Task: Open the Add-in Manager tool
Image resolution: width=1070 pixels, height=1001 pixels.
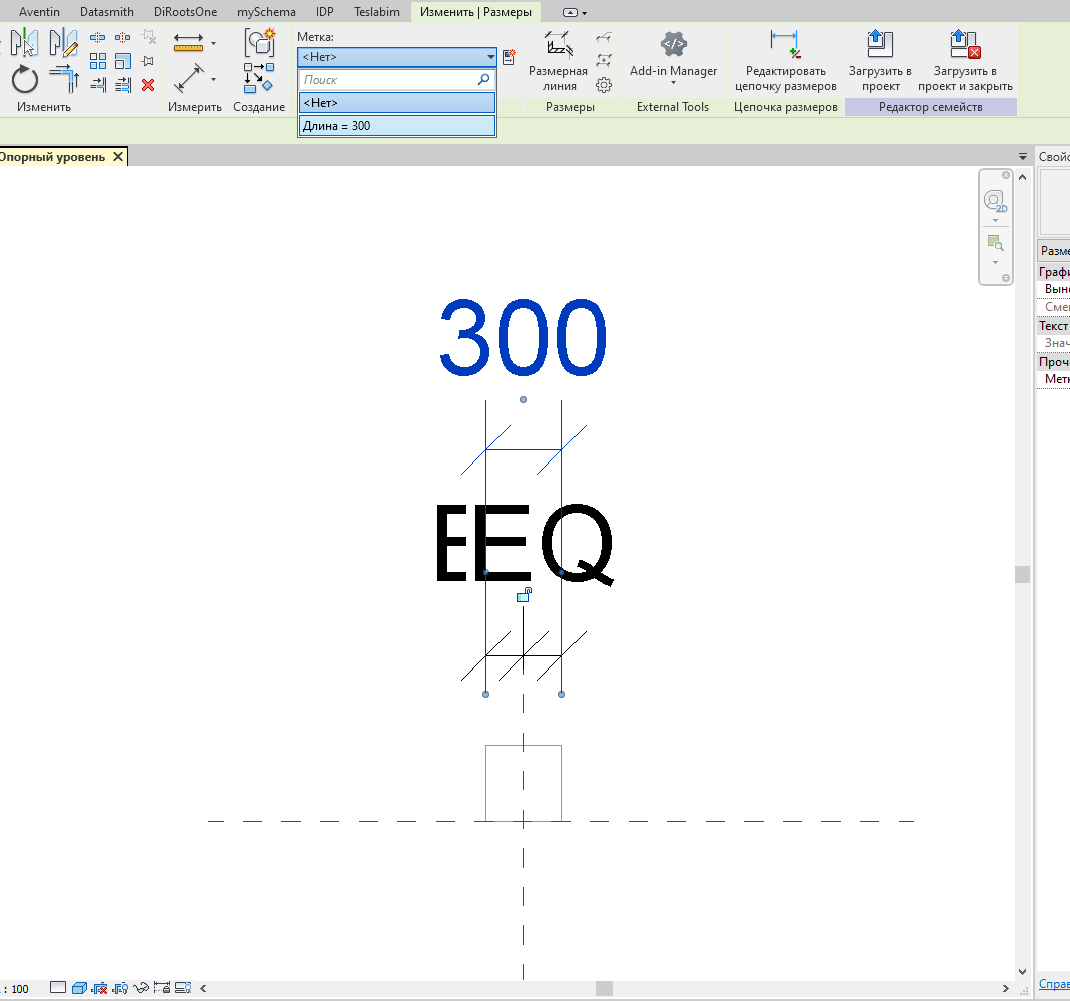Action: tap(674, 56)
